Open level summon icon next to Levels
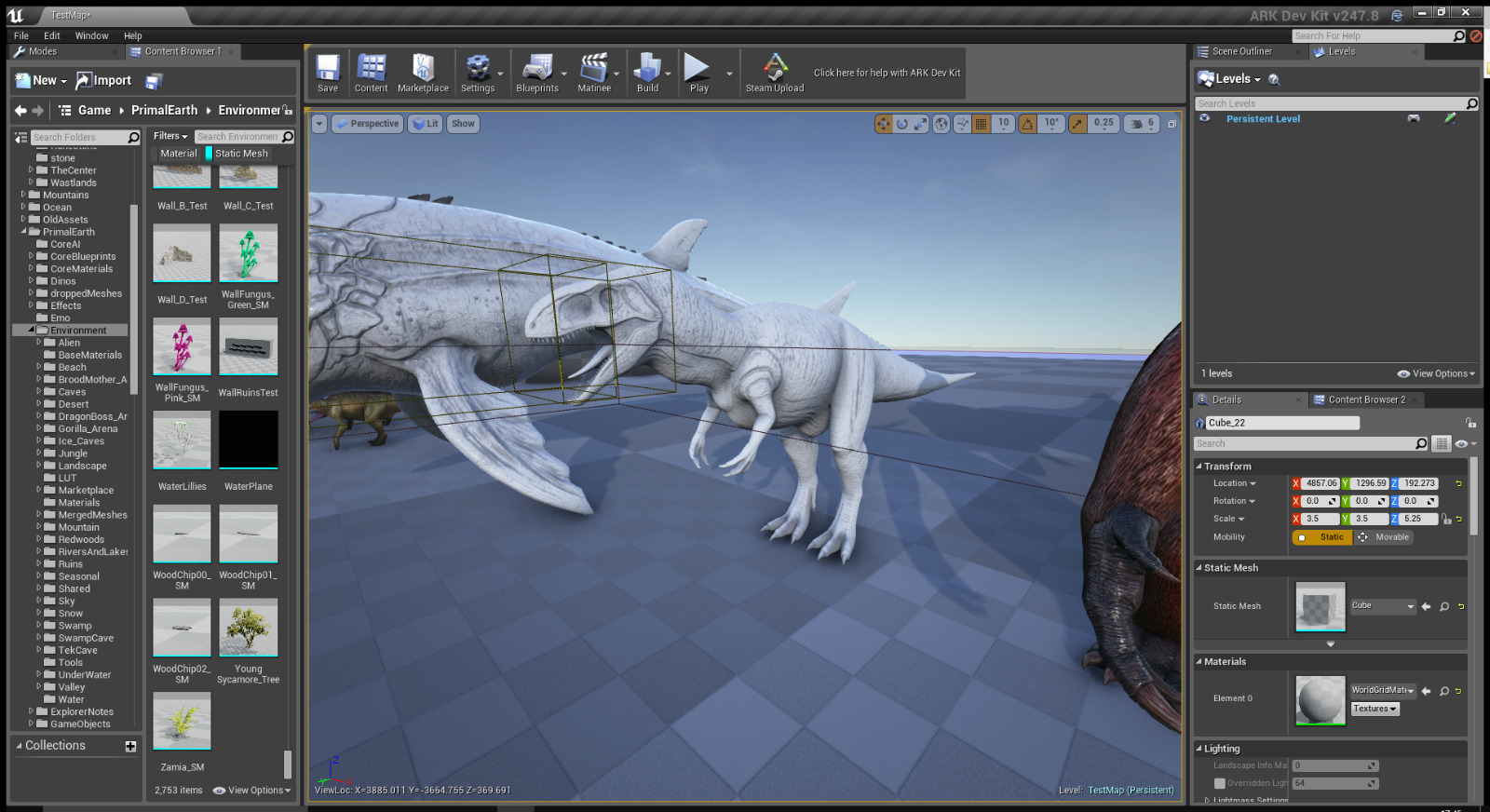 tap(1274, 80)
